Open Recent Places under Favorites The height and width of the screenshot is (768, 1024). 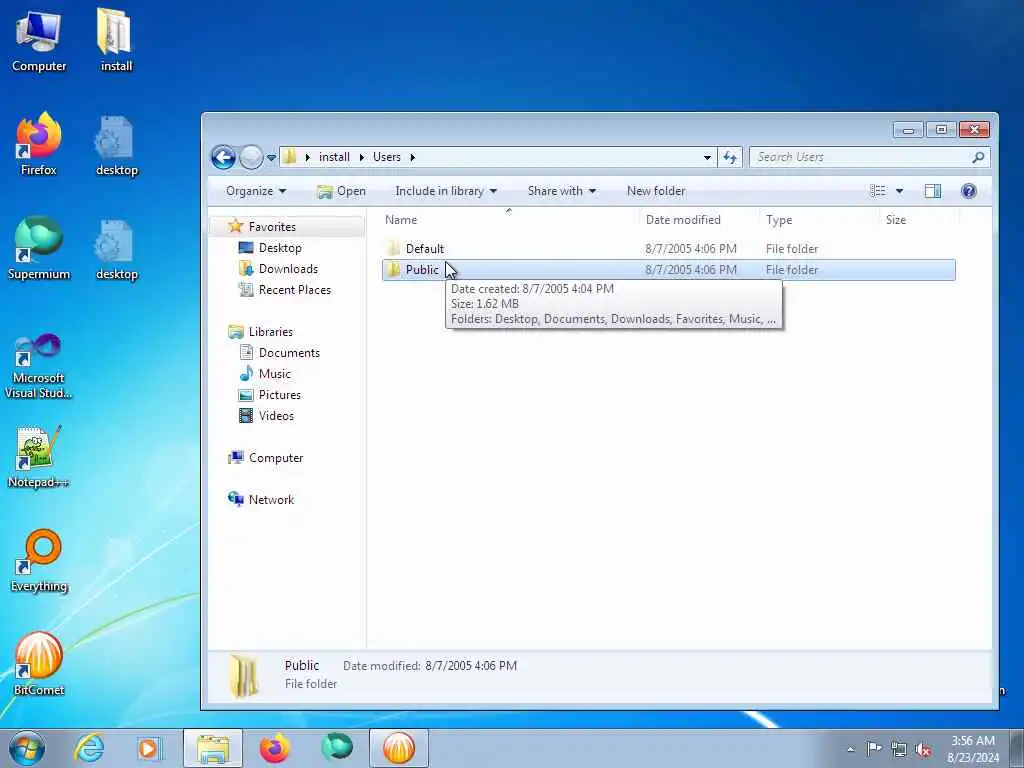point(295,289)
